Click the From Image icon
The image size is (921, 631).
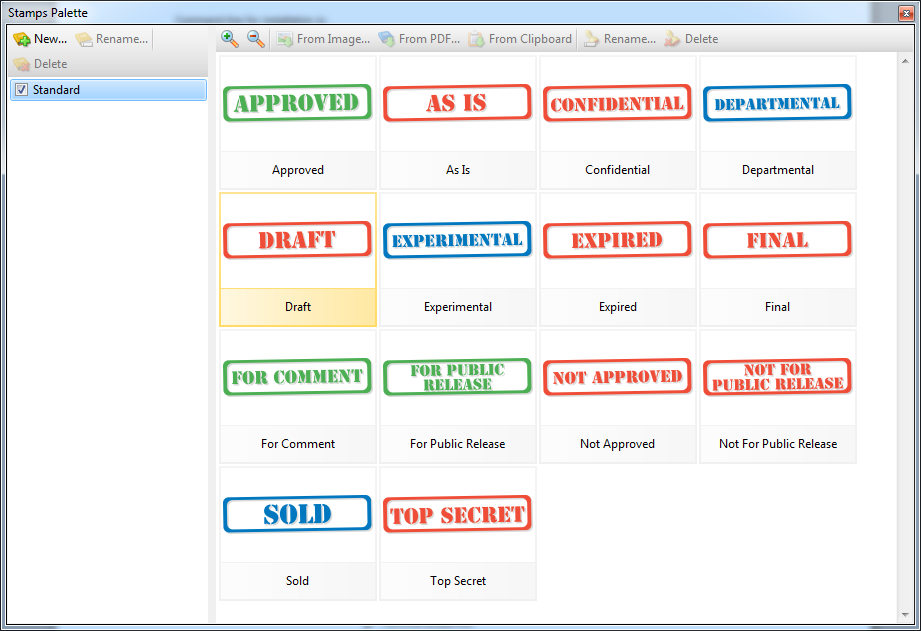click(x=285, y=39)
